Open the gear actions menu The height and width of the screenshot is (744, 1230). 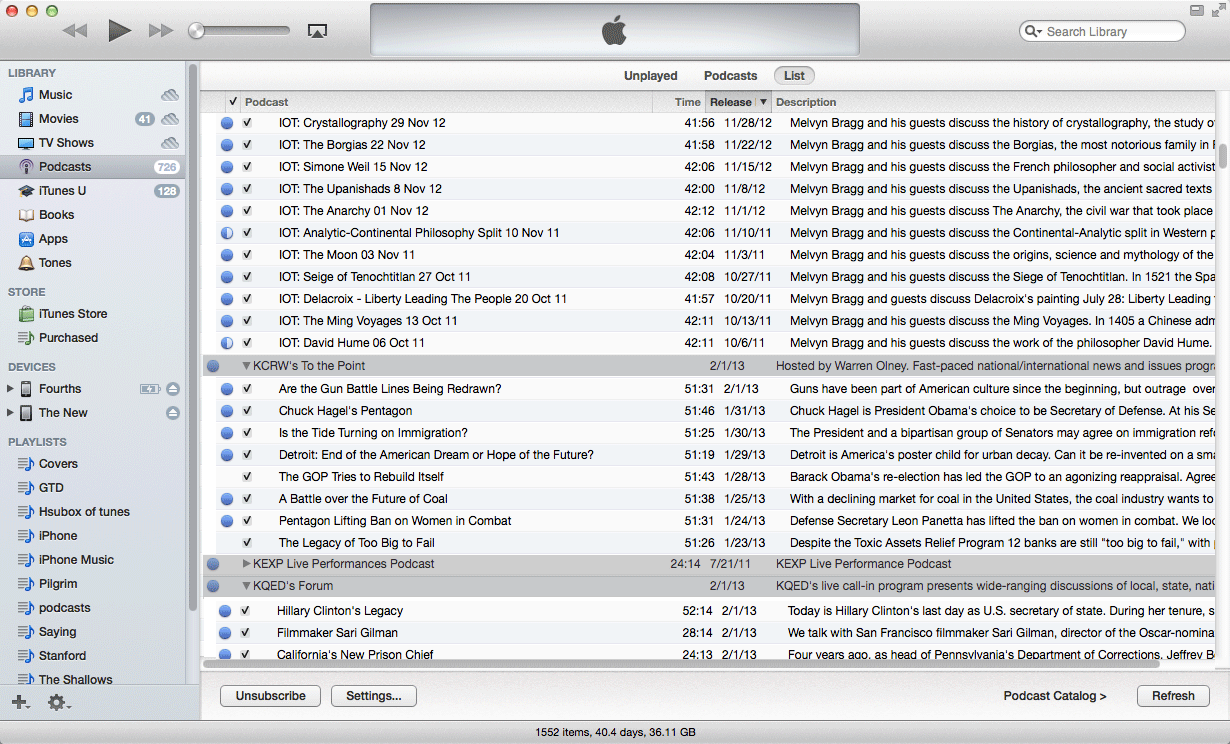59,703
